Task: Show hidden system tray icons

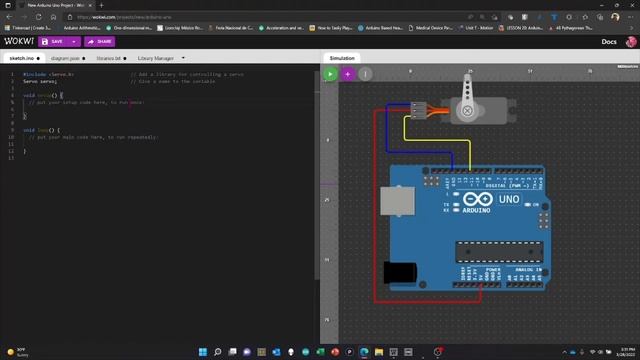Action: [564, 352]
